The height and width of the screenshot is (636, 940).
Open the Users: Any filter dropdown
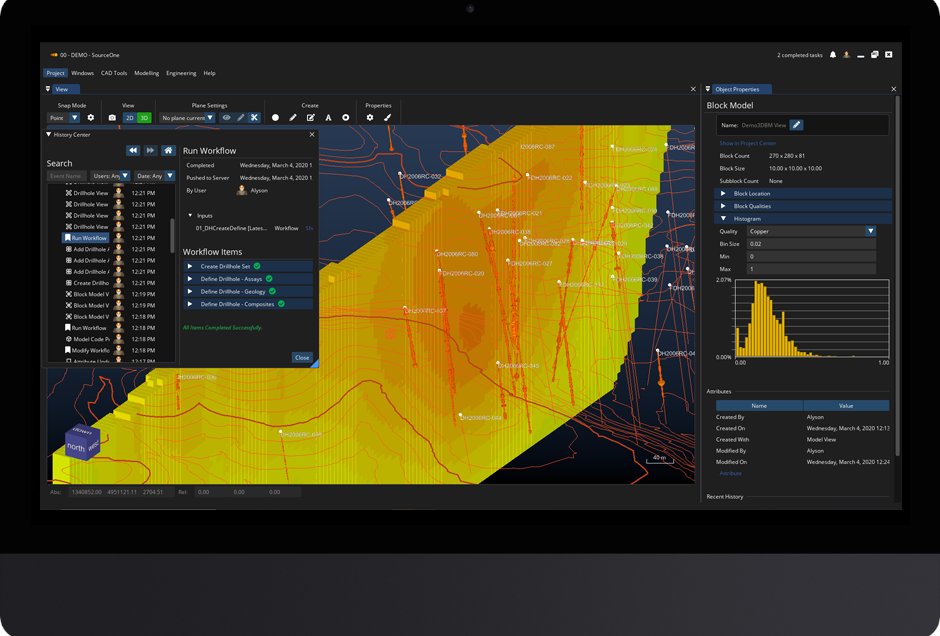pos(111,176)
